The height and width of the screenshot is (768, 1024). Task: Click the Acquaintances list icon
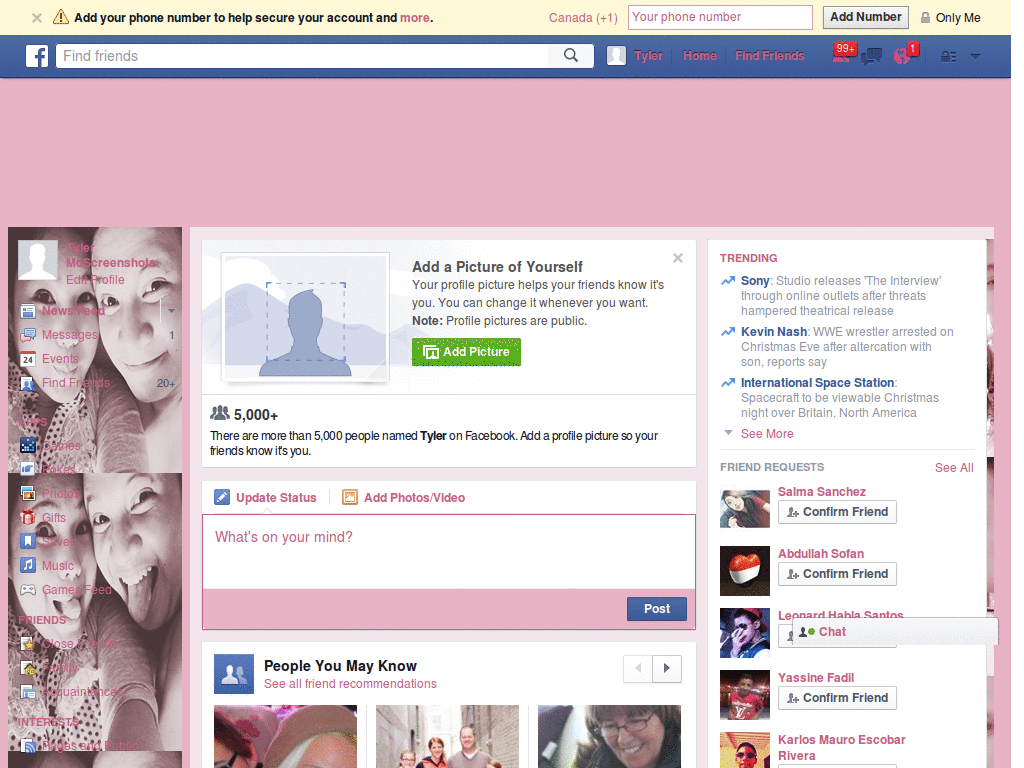click(28, 692)
